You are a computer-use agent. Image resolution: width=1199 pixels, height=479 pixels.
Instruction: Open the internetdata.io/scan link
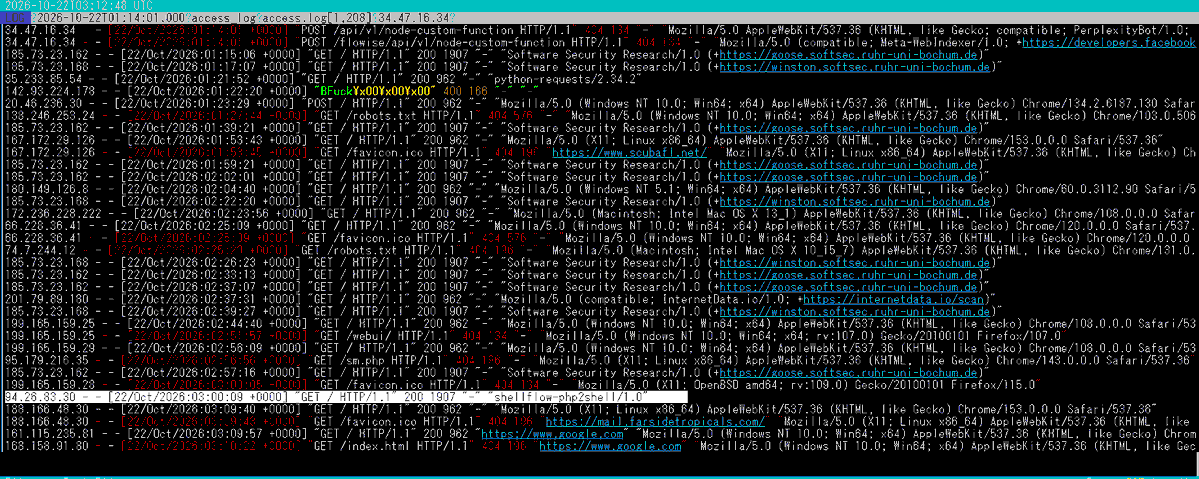(894, 299)
